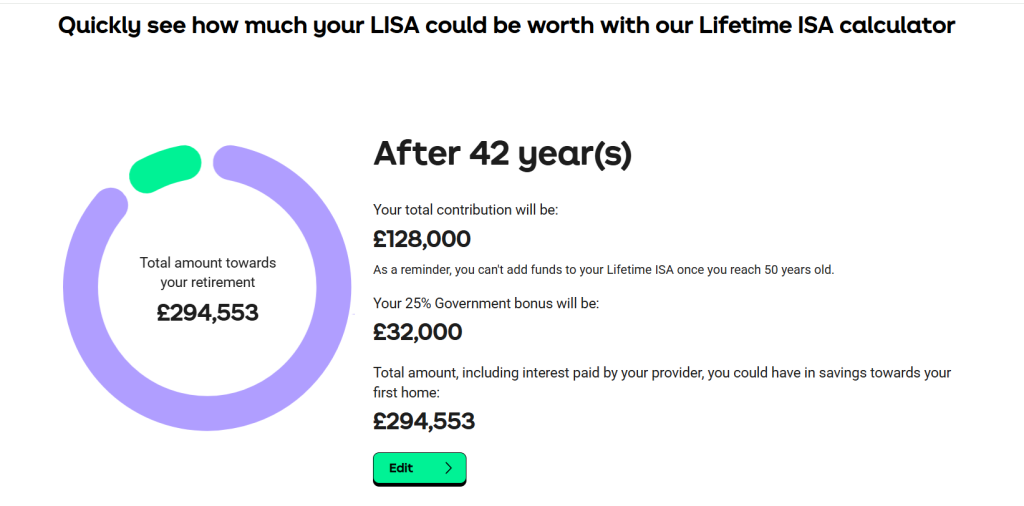
Task: Click "Total amount towards your retirement" label
Action: coord(208,272)
